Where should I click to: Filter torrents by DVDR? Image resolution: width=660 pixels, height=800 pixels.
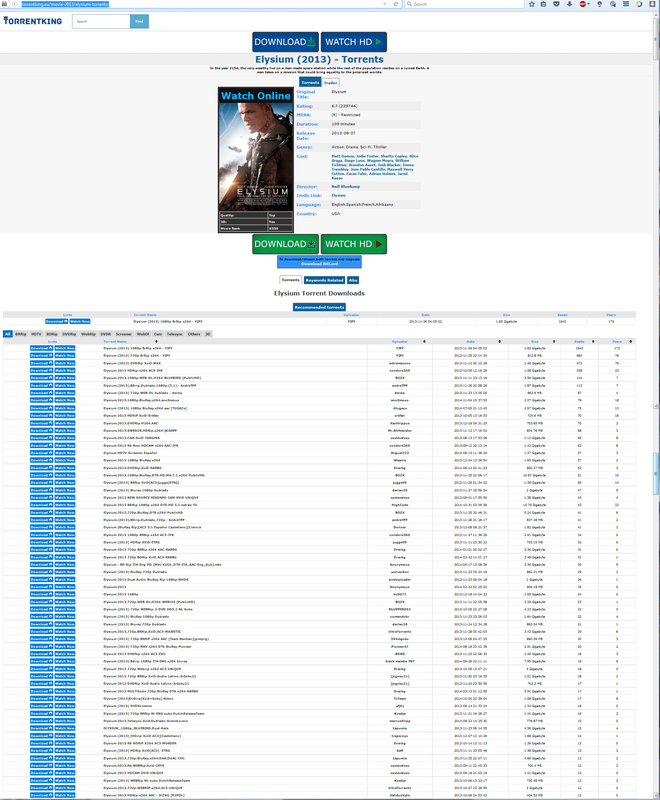tap(106, 334)
